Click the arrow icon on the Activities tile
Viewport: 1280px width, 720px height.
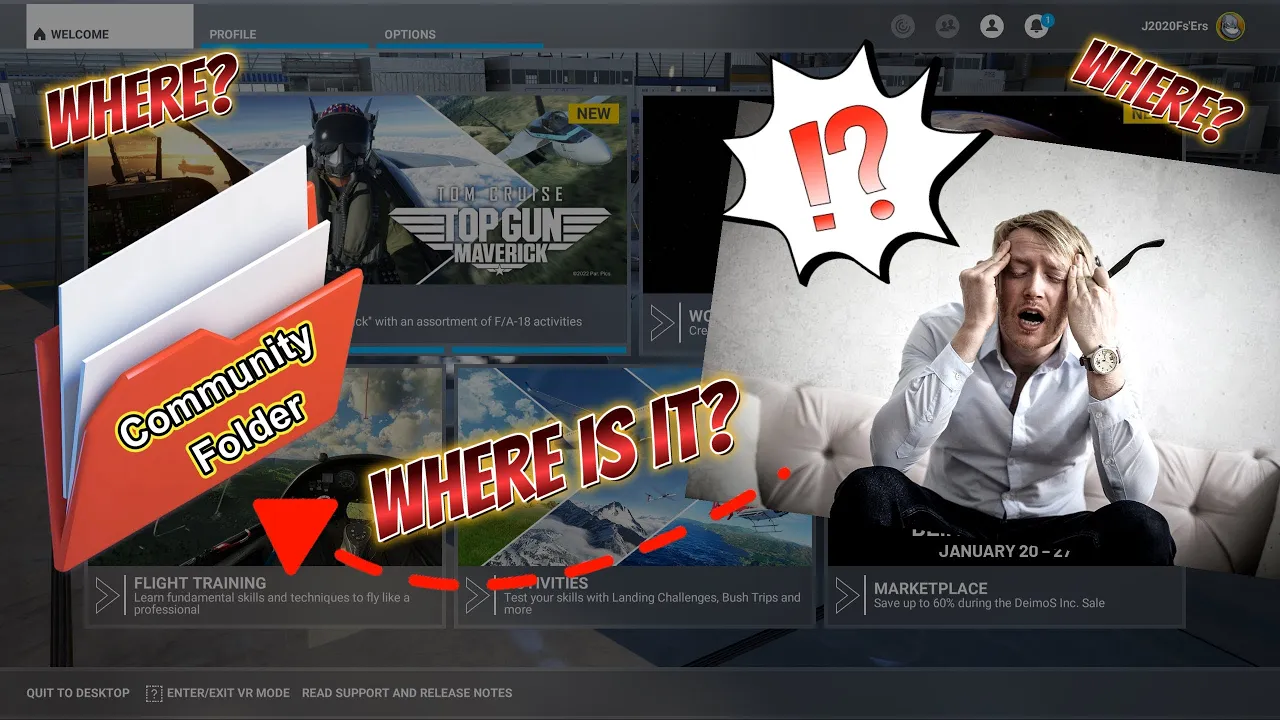pos(478,596)
